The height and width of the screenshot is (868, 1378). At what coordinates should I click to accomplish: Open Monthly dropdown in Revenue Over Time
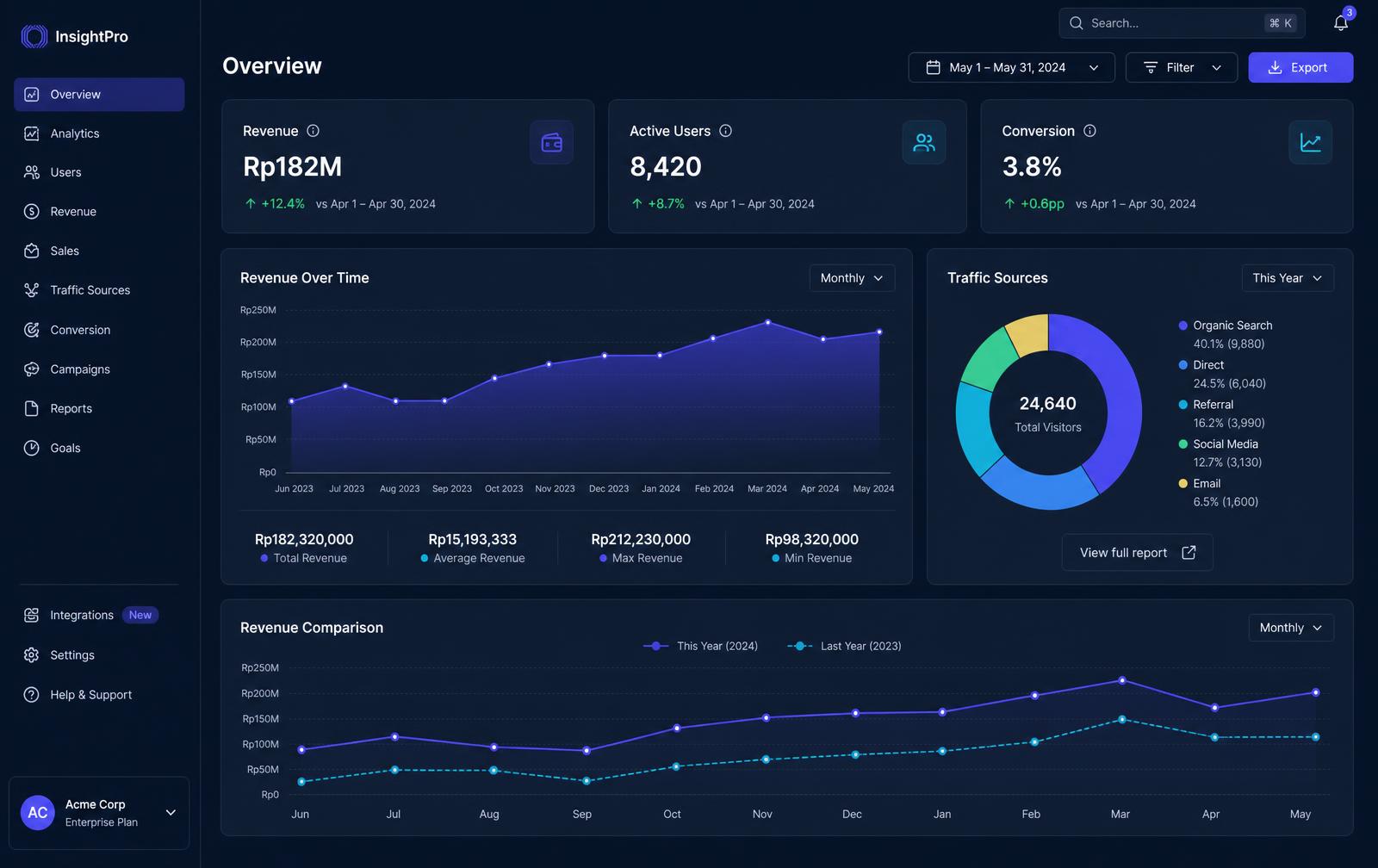pyautogui.click(x=852, y=278)
